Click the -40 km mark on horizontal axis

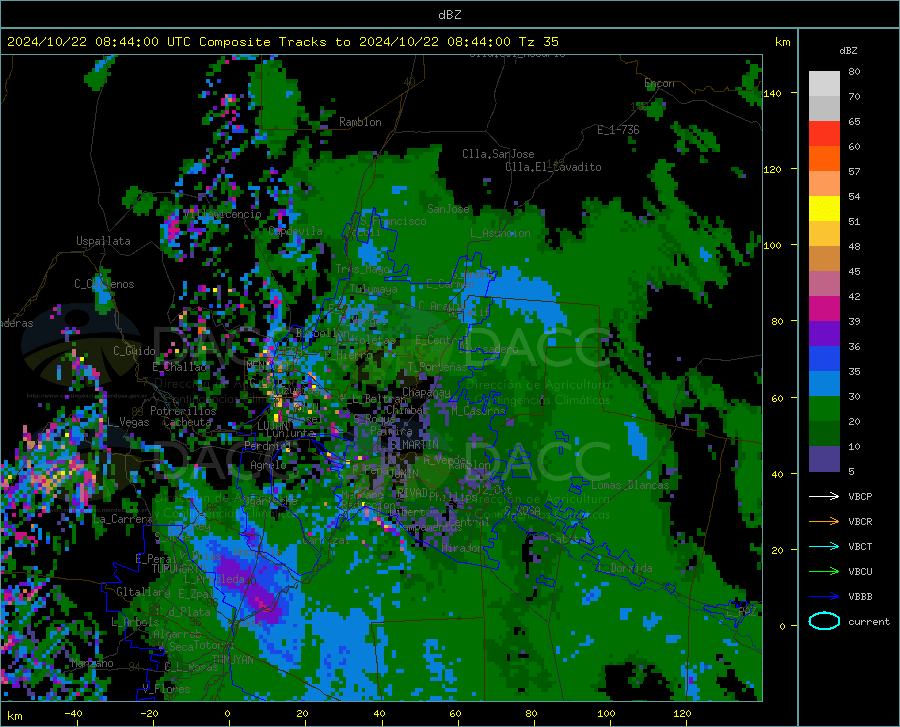click(73, 713)
